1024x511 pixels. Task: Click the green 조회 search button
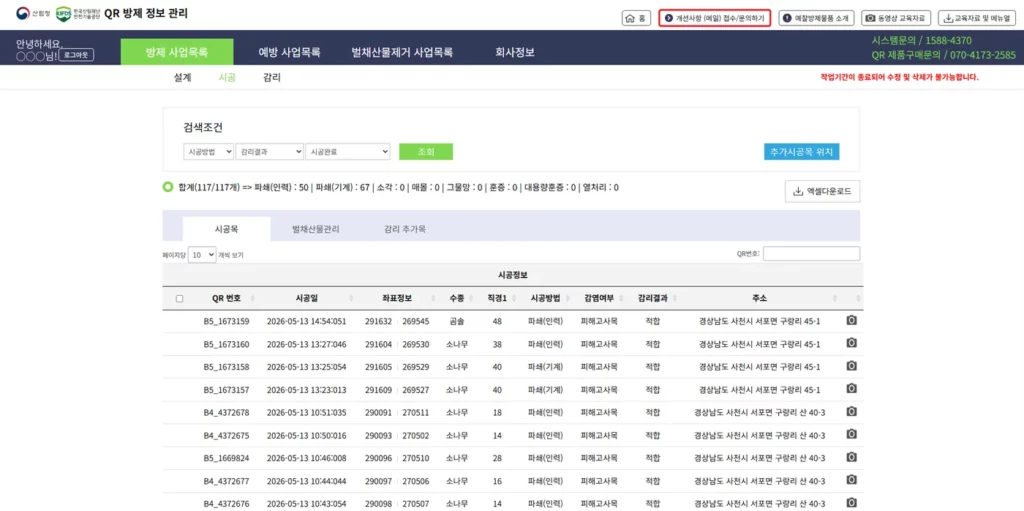click(426, 152)
